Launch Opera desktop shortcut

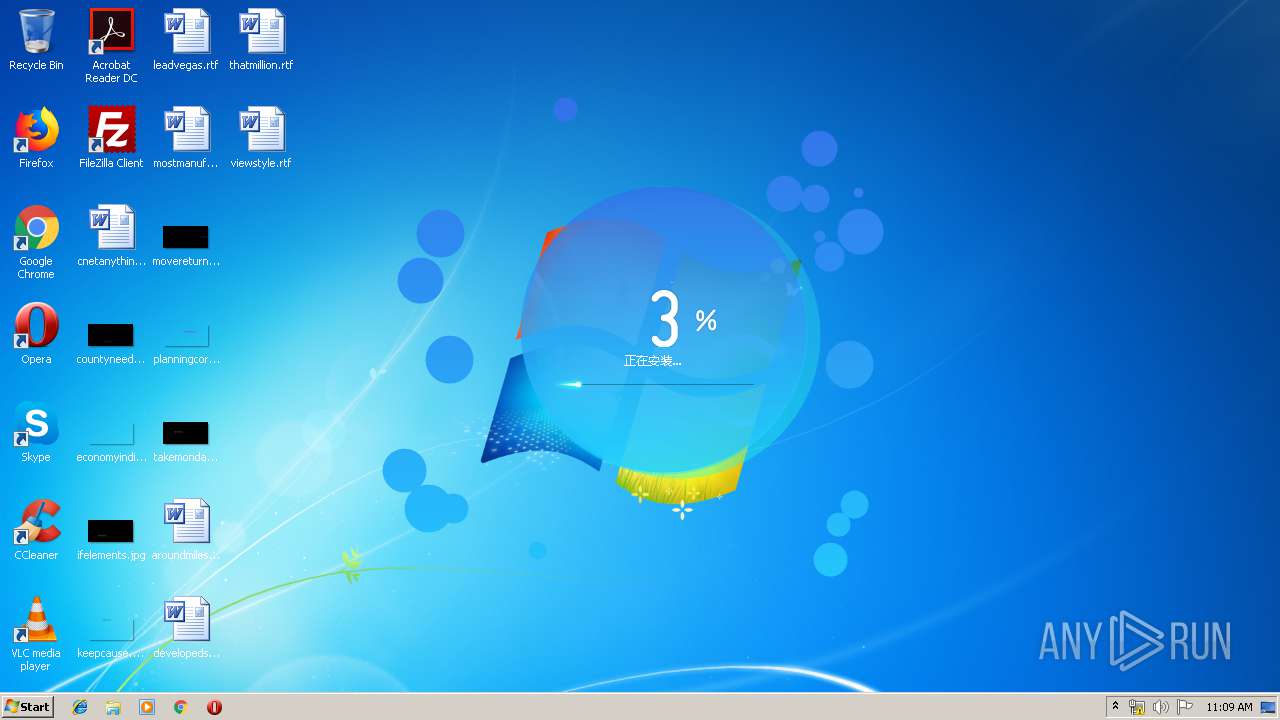point(36,334)
